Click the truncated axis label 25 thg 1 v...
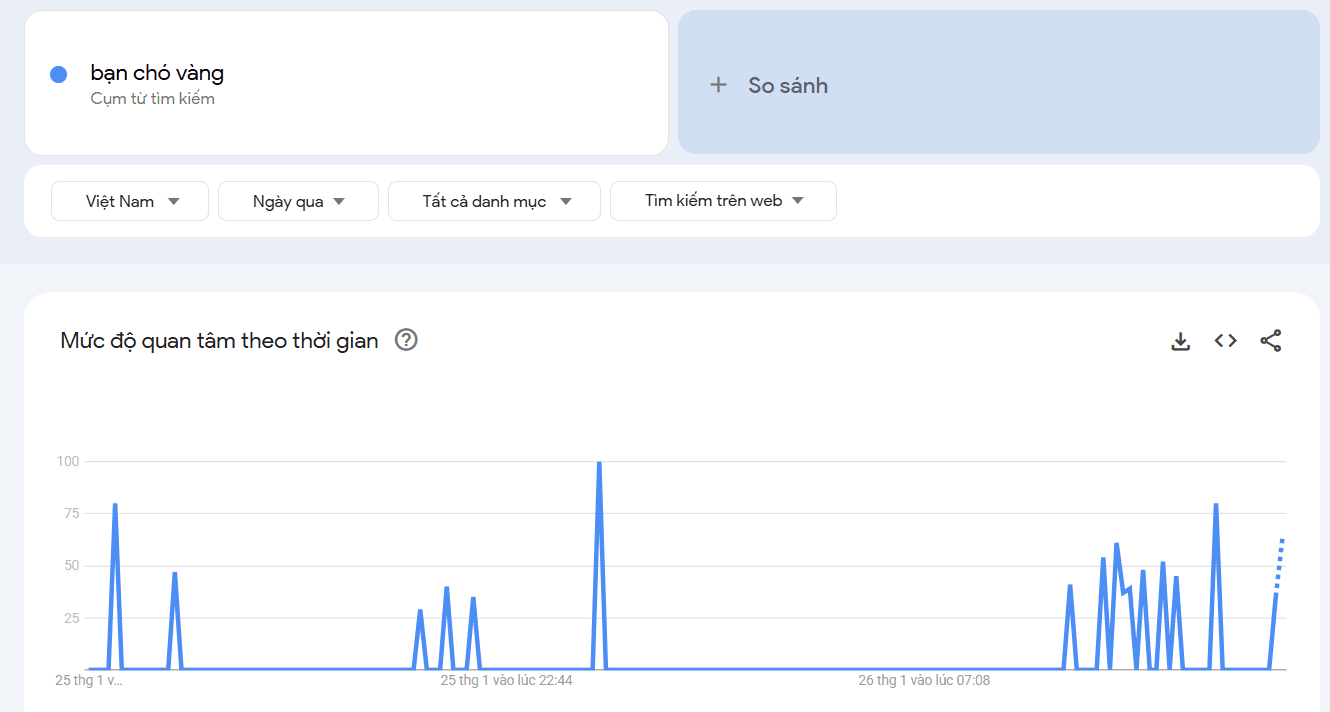Screen dimensions: 1330x712 coord(89,681)
